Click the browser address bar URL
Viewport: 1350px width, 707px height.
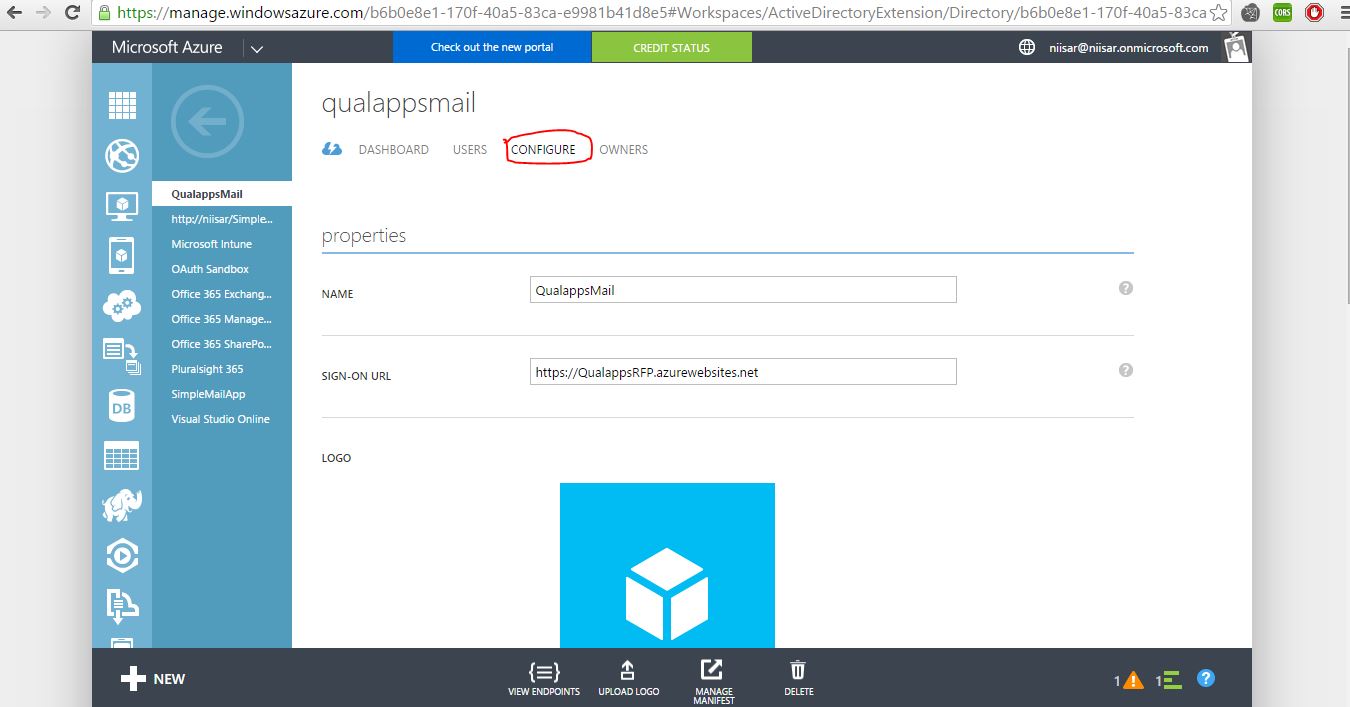660,14
